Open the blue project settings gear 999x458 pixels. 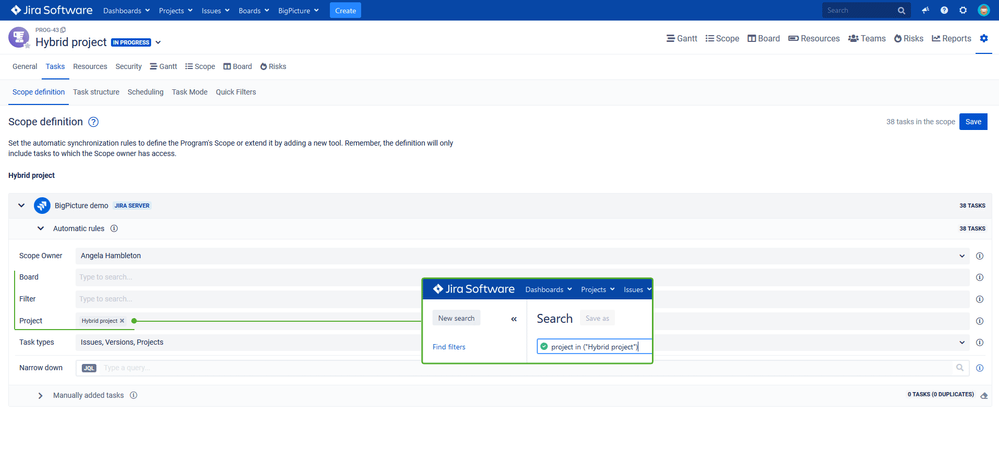coord(984,38)
